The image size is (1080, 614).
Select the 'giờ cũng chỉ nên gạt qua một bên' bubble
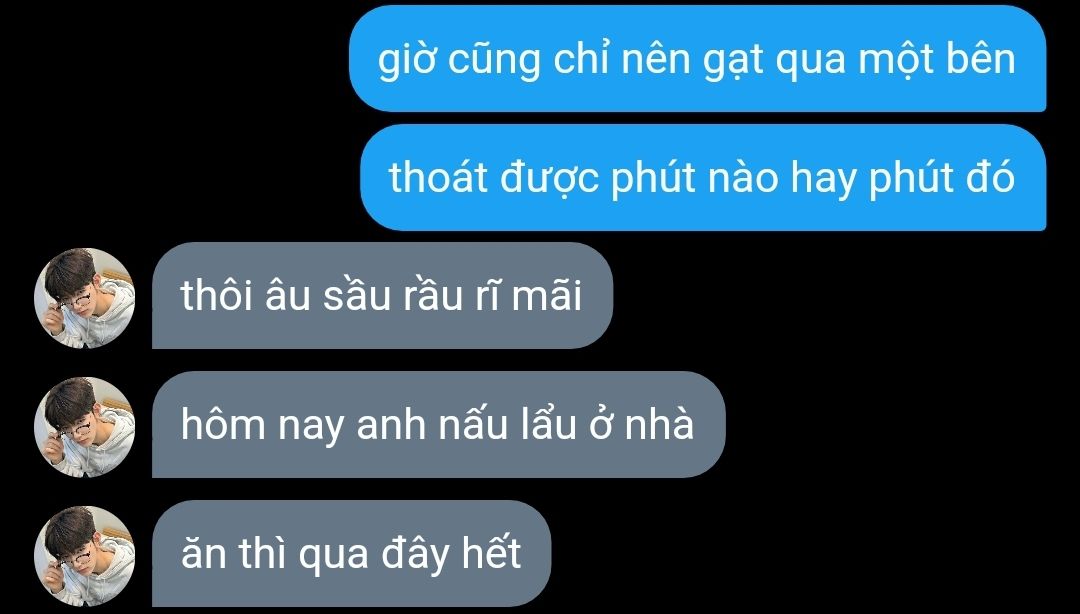(698, 59)
